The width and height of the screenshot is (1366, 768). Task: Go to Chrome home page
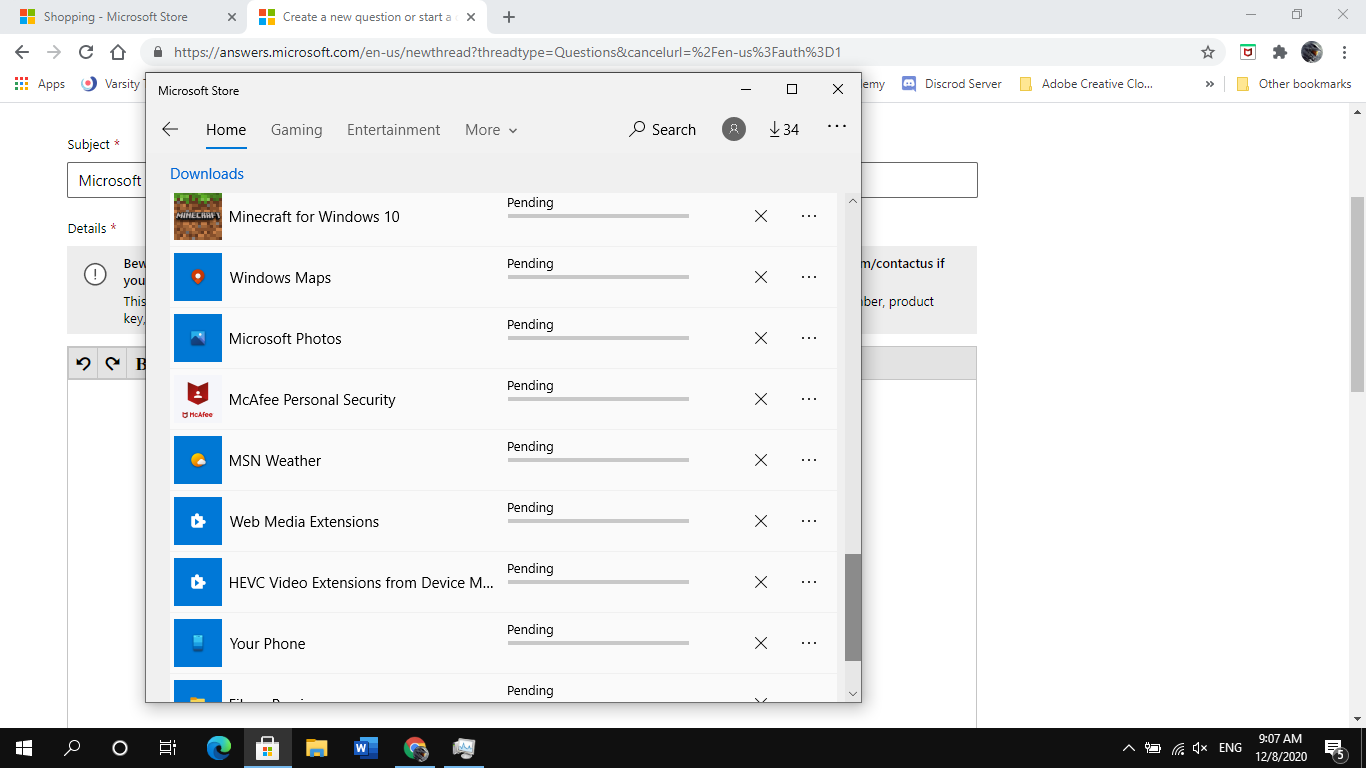[118, 52]
